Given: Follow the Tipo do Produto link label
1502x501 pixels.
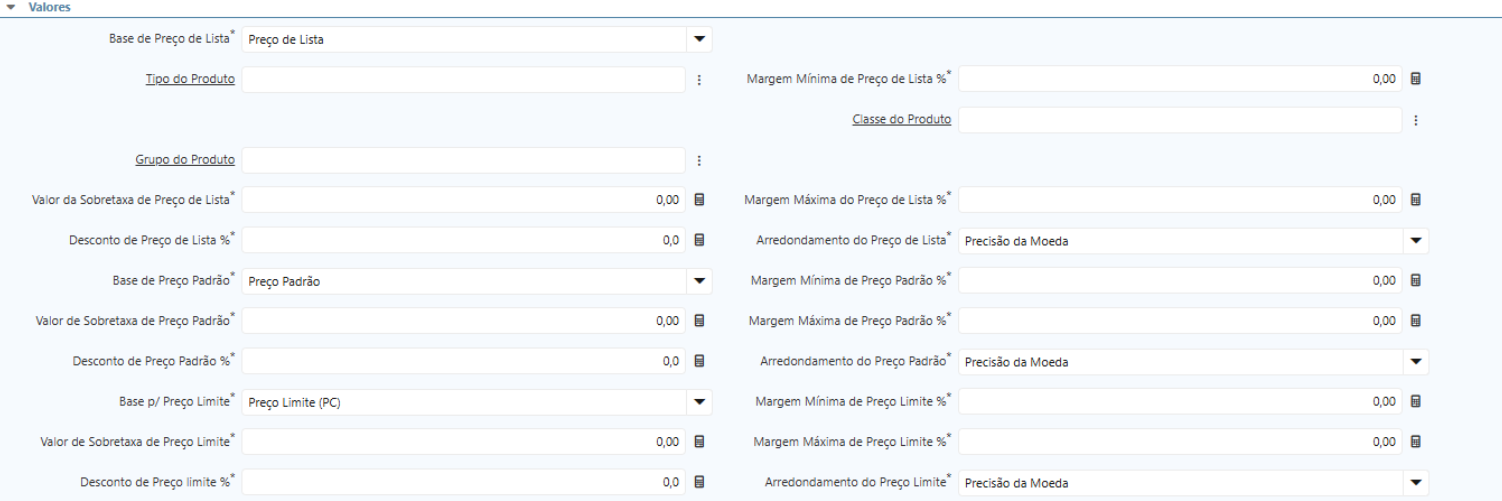Looking at the screenshot, I should click(190, 79).
